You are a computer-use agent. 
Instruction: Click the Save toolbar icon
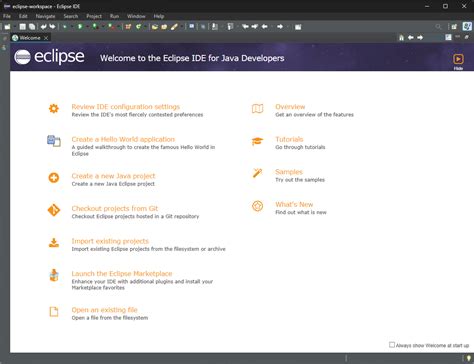pyautogui.click(x=22, y=27)
